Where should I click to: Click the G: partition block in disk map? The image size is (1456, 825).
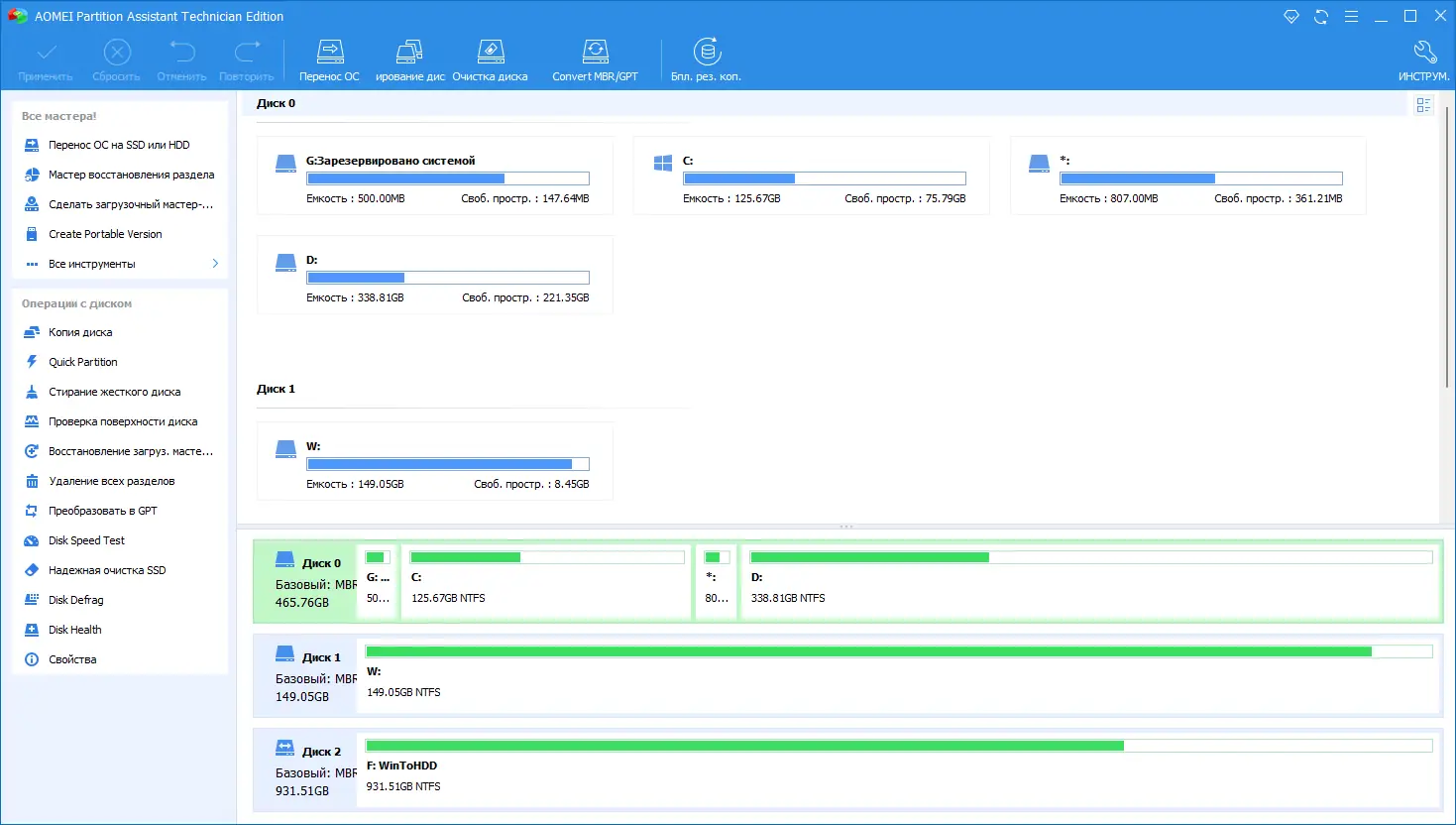click(378, 582)
